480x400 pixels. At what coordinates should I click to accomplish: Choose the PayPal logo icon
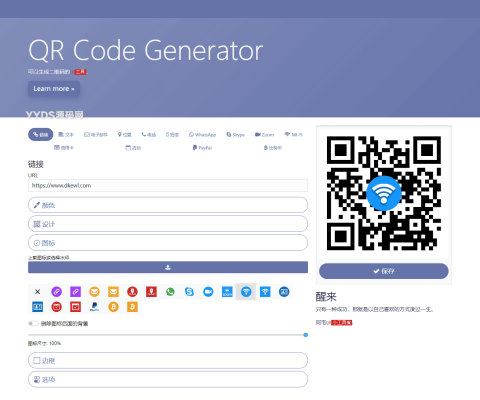tap(94, 307)
